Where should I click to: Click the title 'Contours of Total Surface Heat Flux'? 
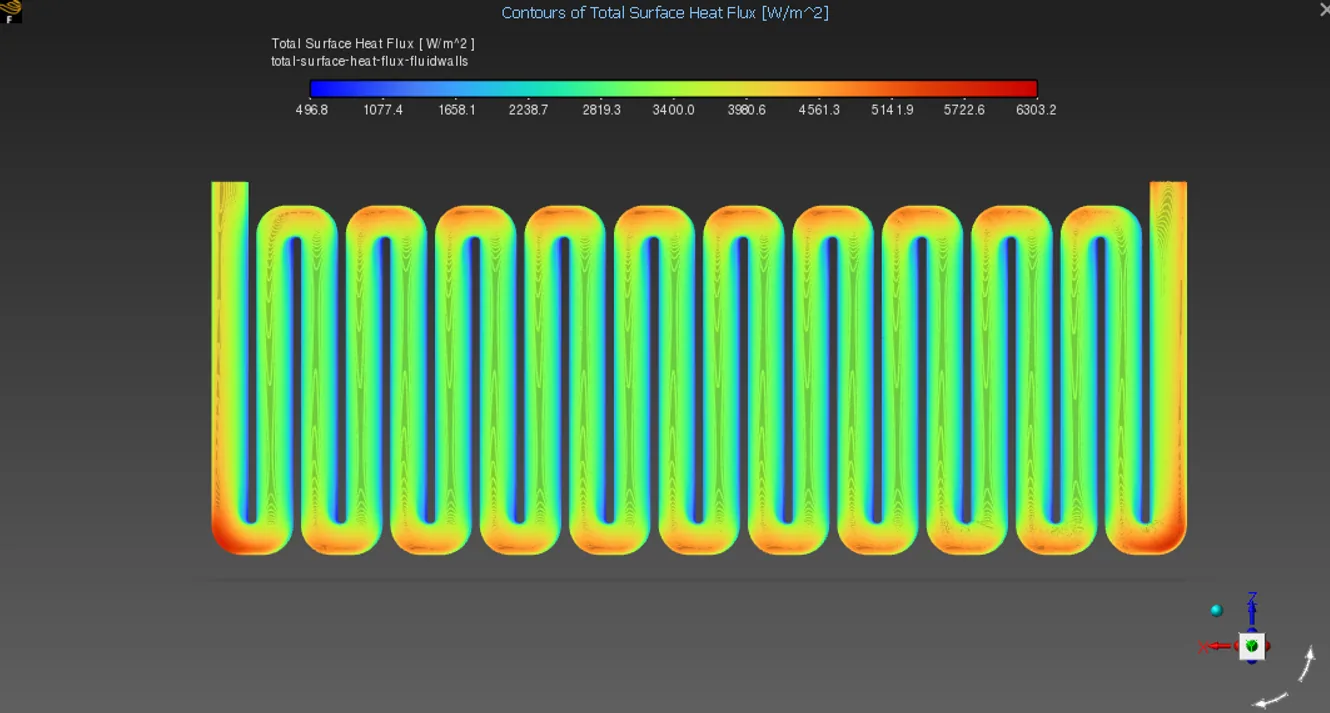click(664, 13)
